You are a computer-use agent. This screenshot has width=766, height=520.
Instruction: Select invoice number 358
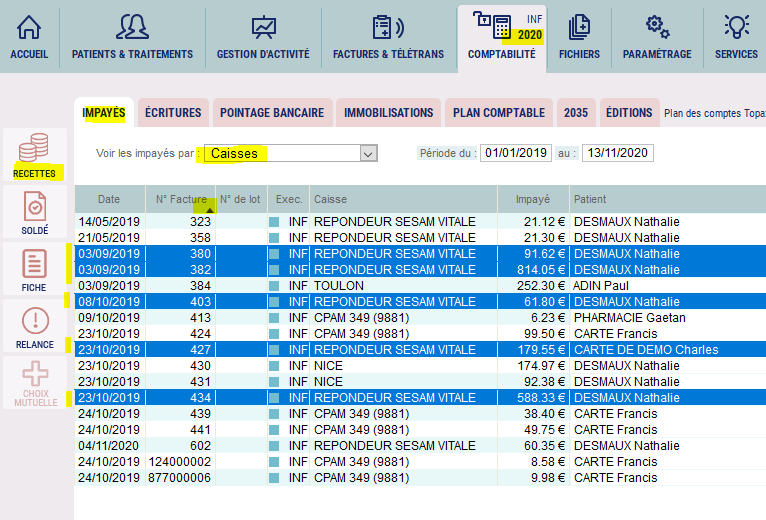pos(200,238)
